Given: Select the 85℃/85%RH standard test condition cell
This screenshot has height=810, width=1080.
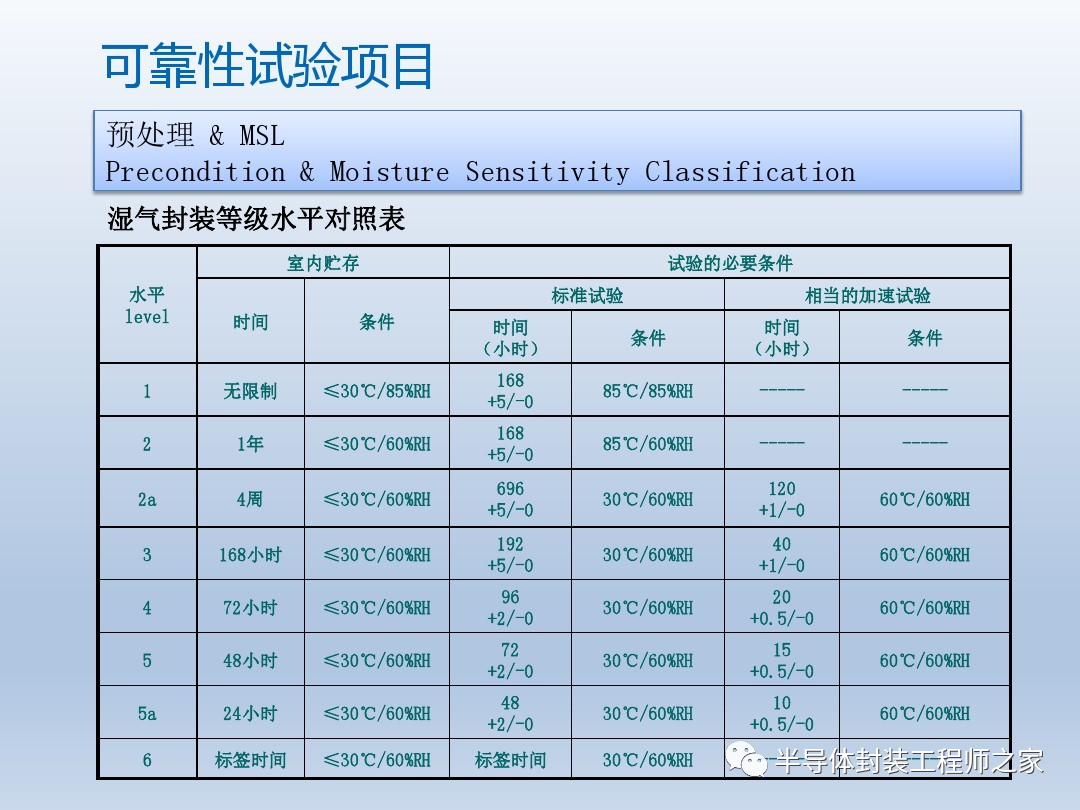Looking at the screenshot, I should 647,391.
